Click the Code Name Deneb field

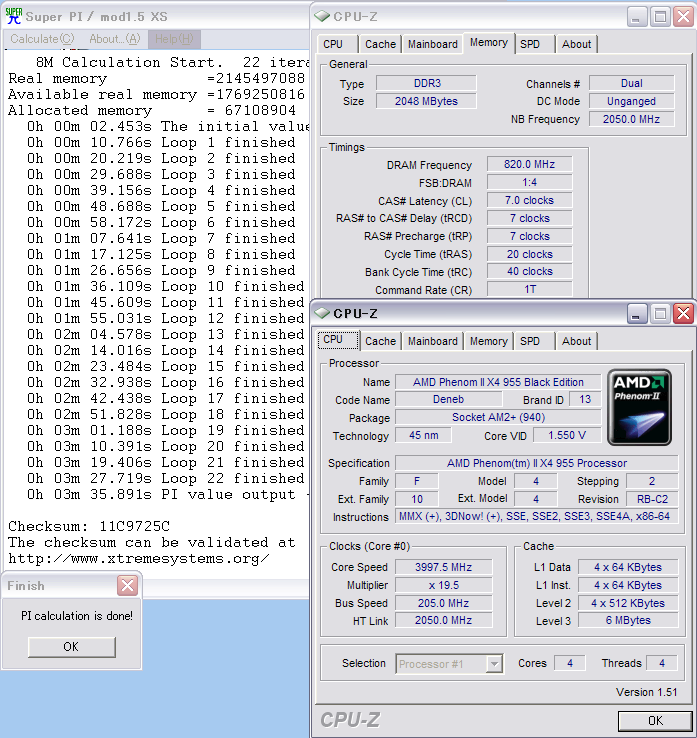coord(449,400)
